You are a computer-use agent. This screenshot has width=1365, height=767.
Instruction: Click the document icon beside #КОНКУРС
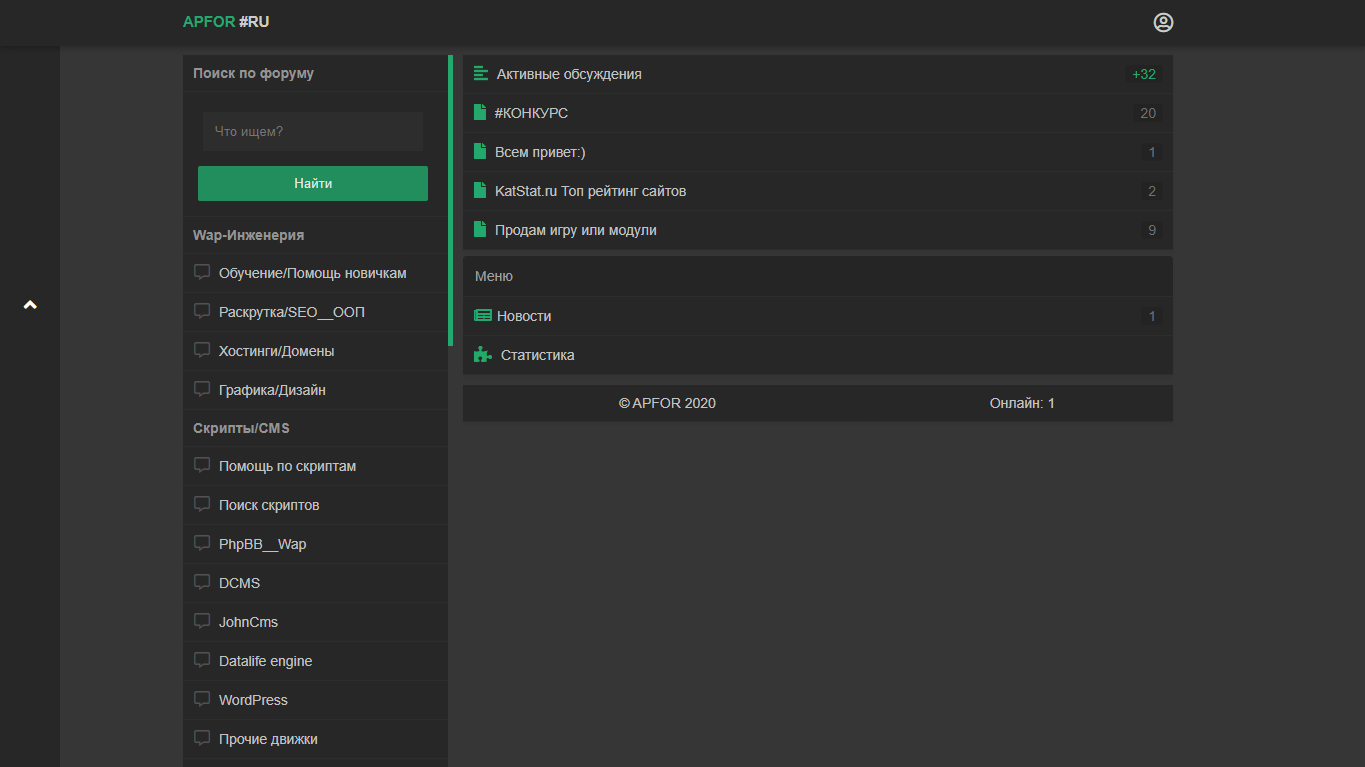(480, 112)
